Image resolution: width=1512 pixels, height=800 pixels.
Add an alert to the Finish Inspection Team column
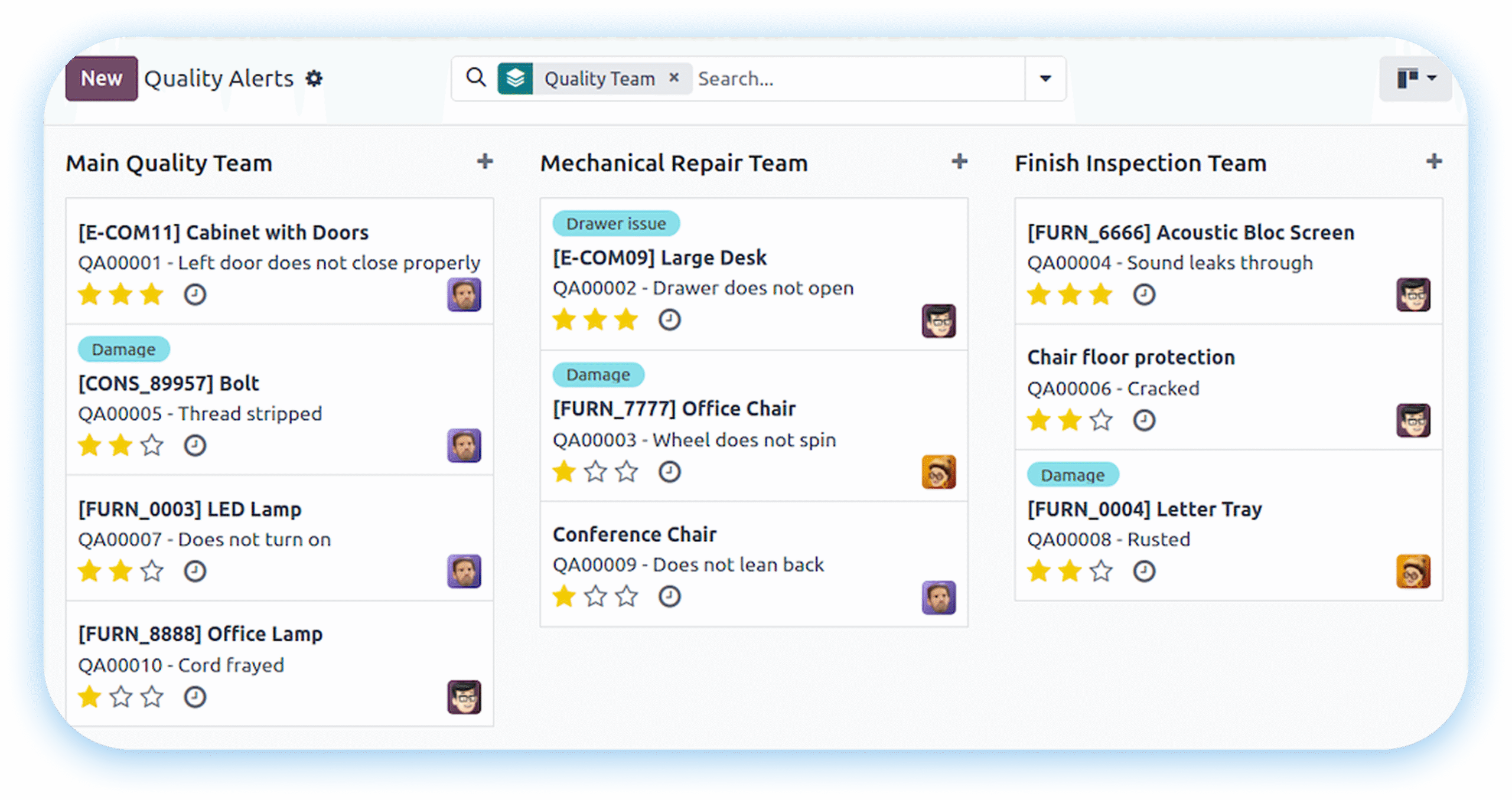pyautogui.click(x=1433, y=162)
